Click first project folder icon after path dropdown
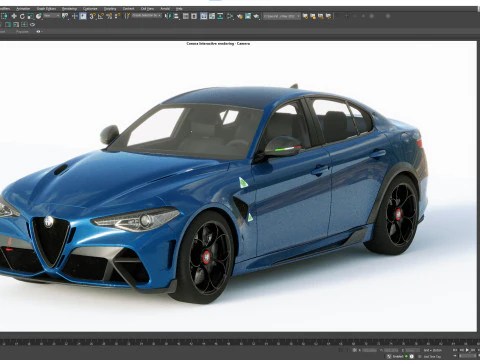Screen dimensions: 480x360 point(305,16)
